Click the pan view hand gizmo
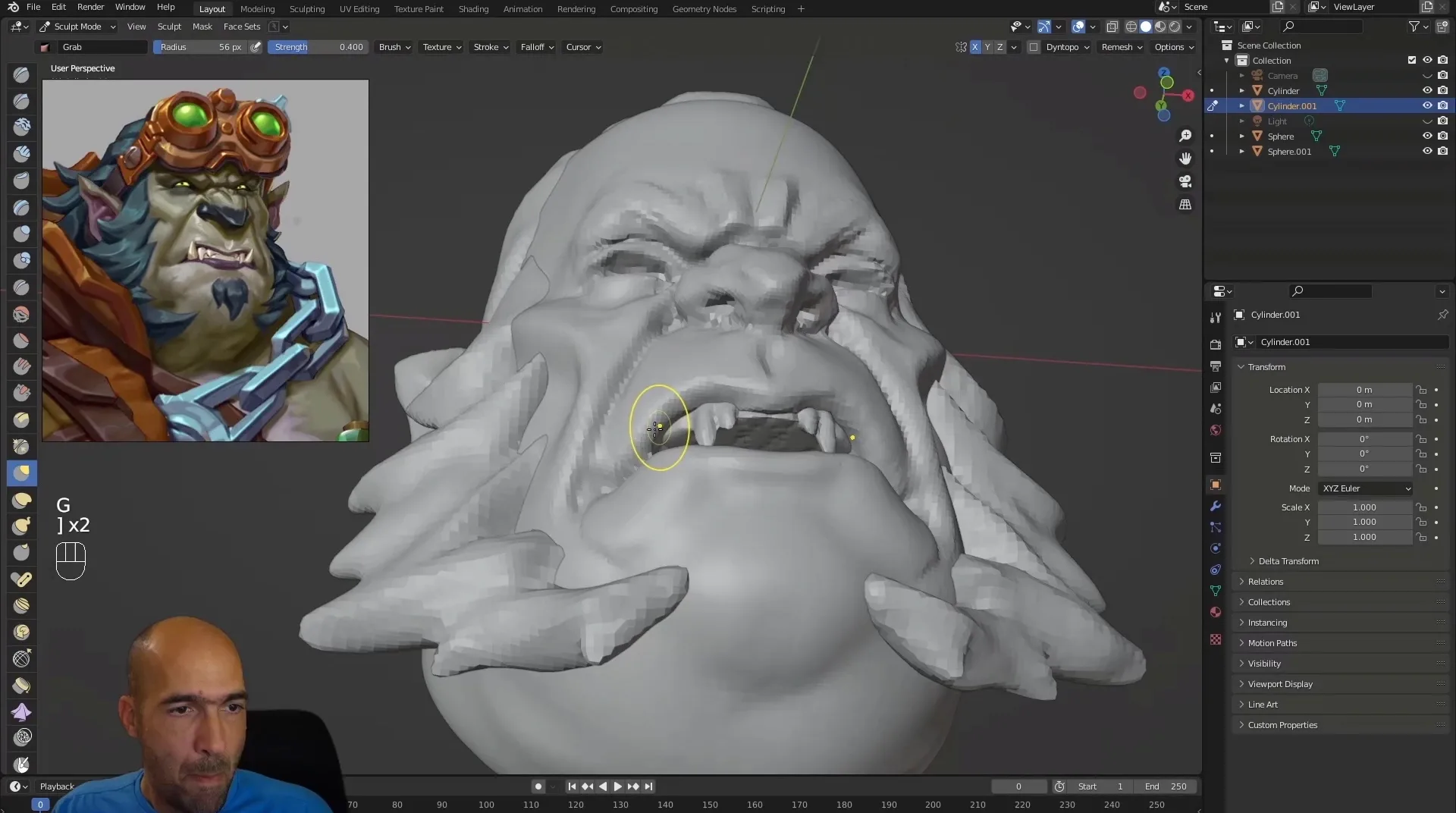 coord(1185,159)
